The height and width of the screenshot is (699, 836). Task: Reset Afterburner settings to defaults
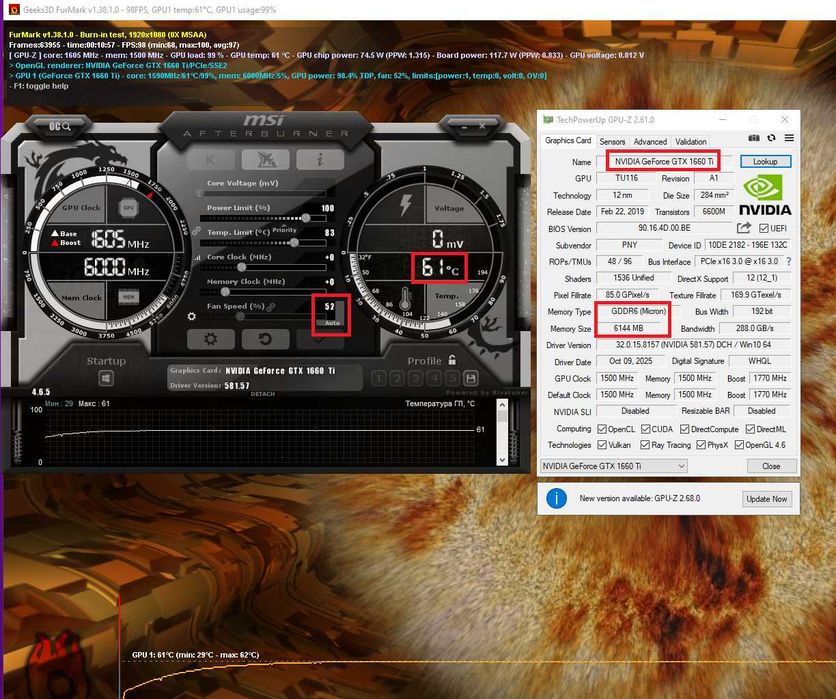click(266, 339)
